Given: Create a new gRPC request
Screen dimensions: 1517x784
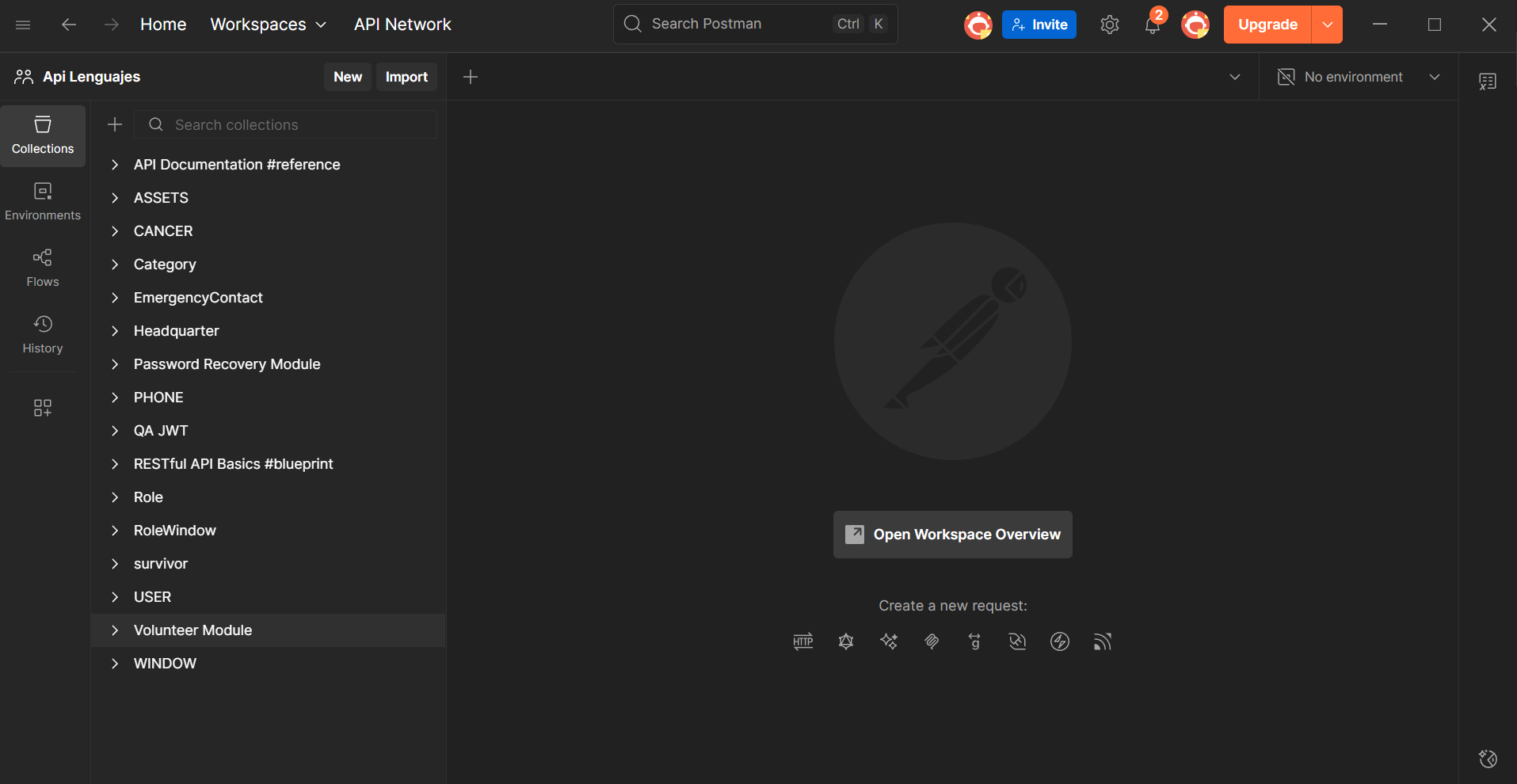Looking at the screenshot, I should pos(974,641).
